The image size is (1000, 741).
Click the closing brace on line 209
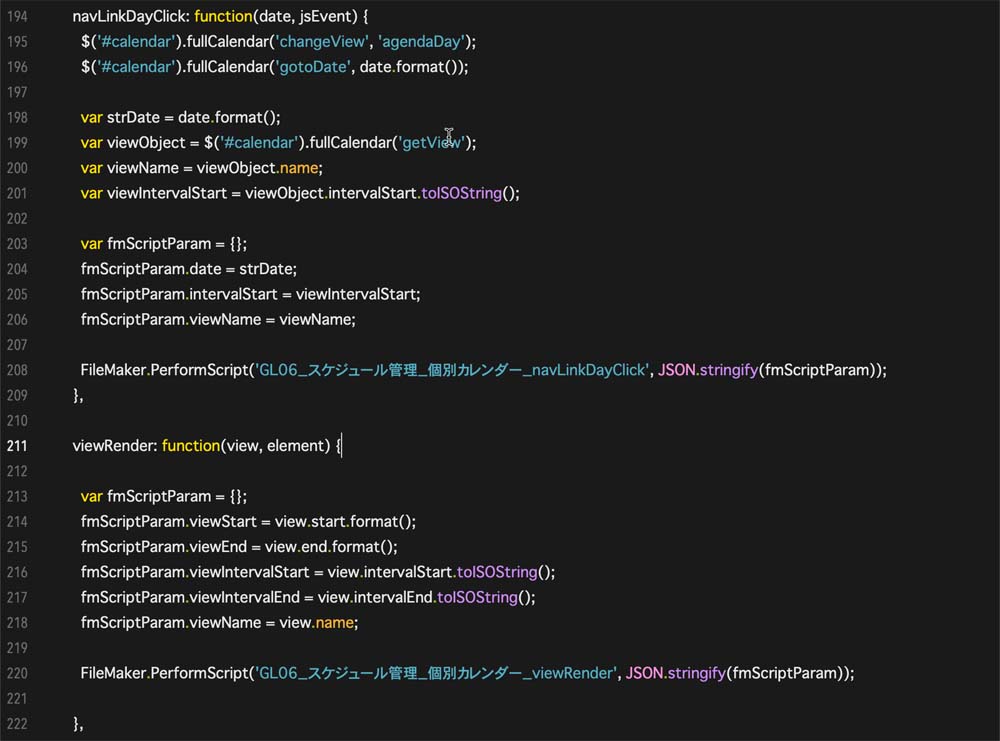(x=77, y=395)
